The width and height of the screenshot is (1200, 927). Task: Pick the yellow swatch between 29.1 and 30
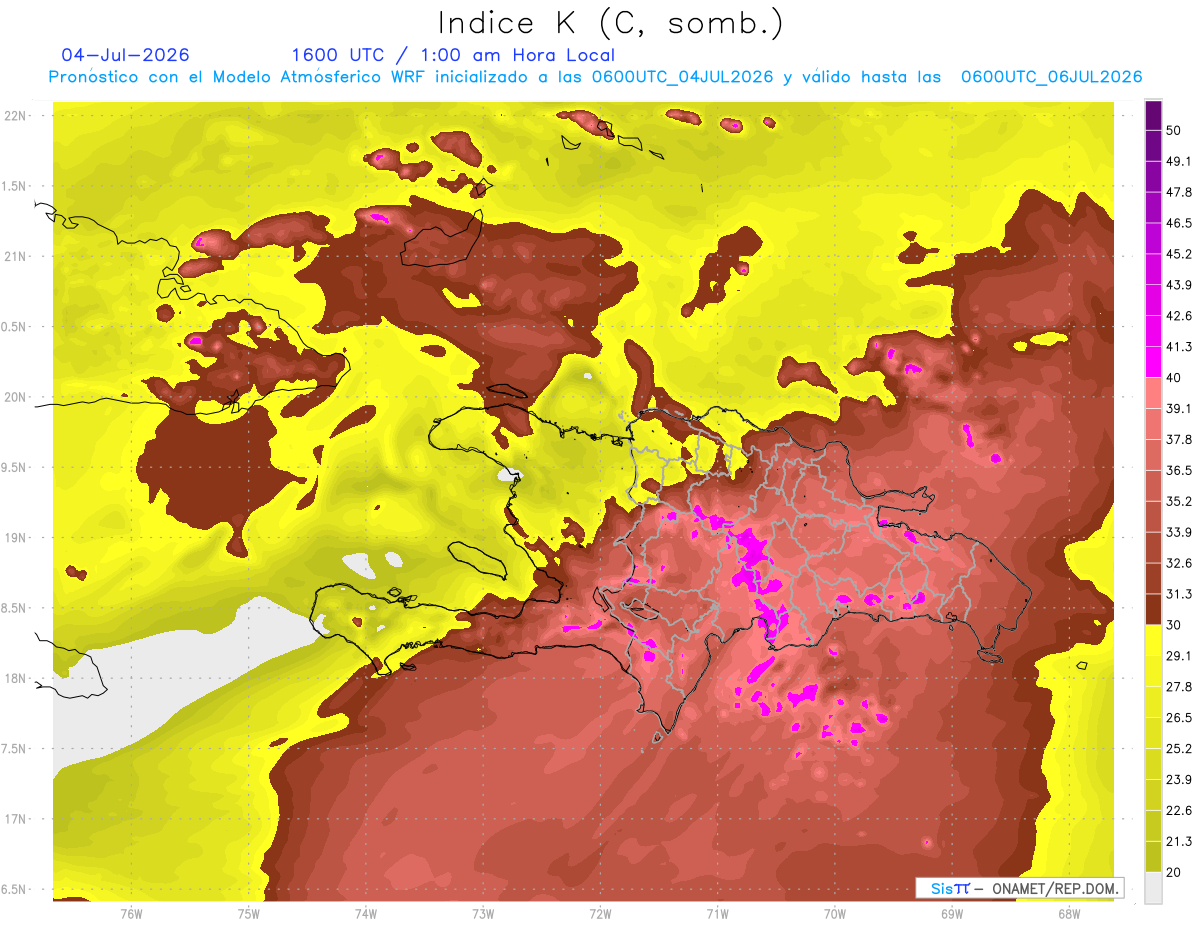[1153, 640]
